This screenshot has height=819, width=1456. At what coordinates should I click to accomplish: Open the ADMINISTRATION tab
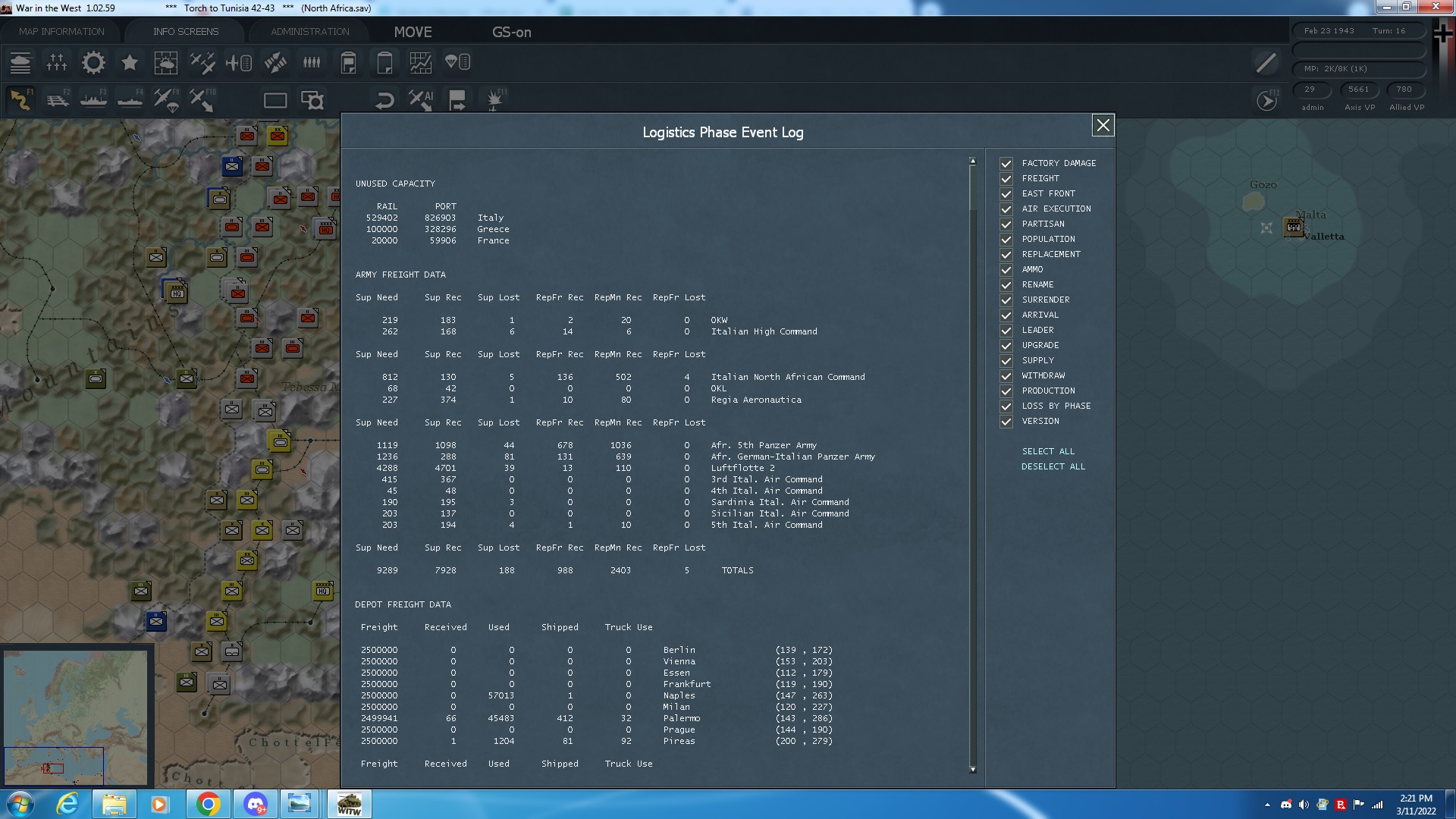pos(310,32)
